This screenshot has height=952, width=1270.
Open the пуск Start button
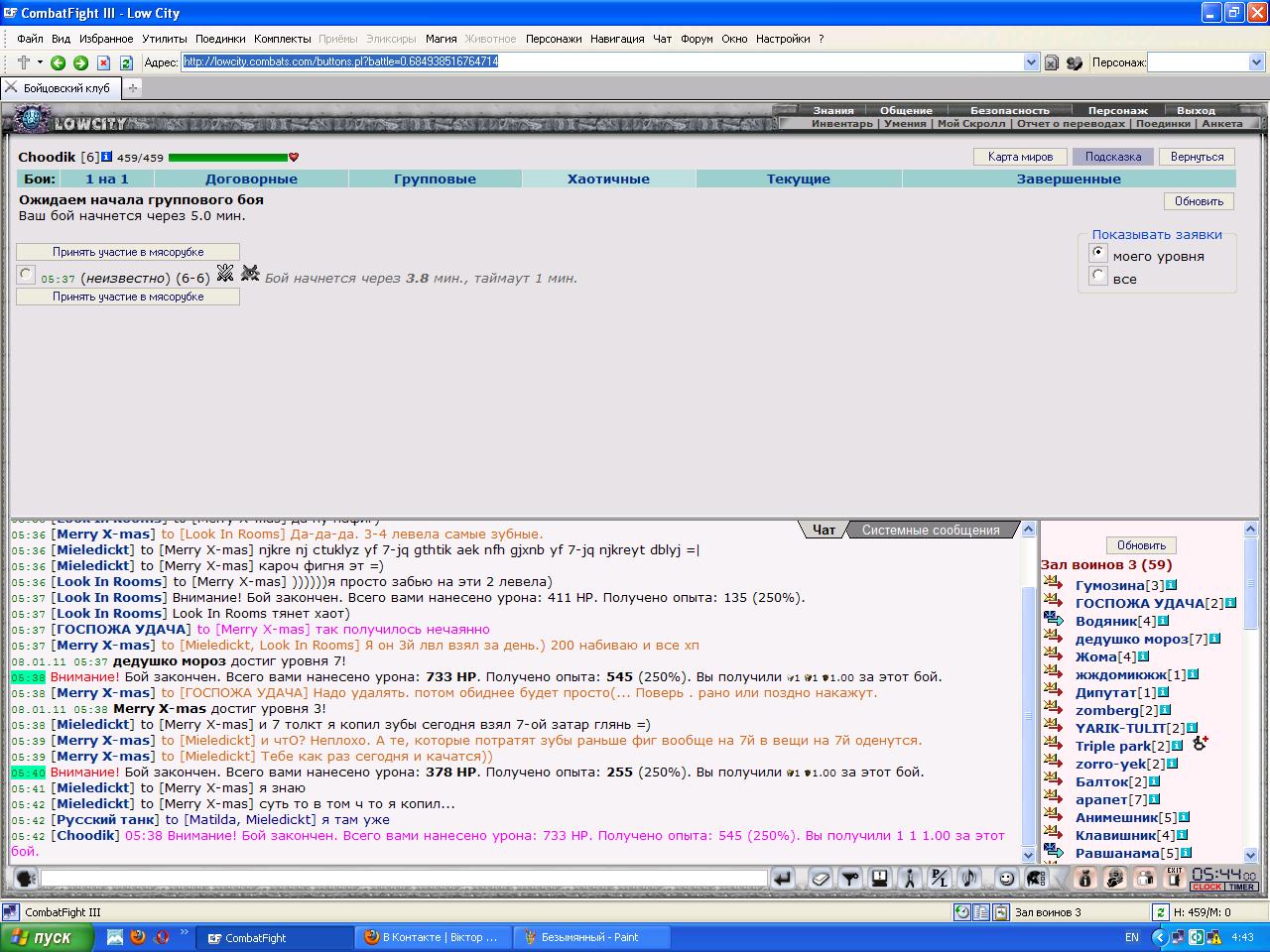pyautogui.click(x=48, y=937)
